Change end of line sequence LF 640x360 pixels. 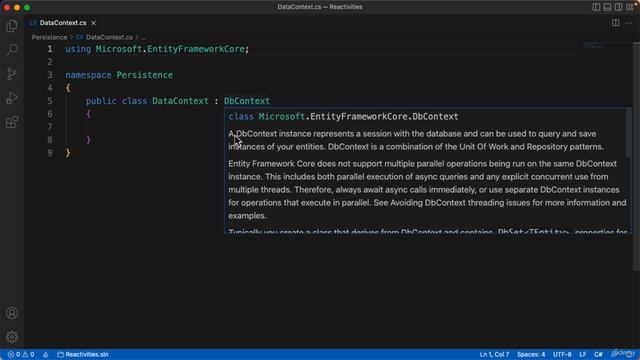click(x=582, y=354)
